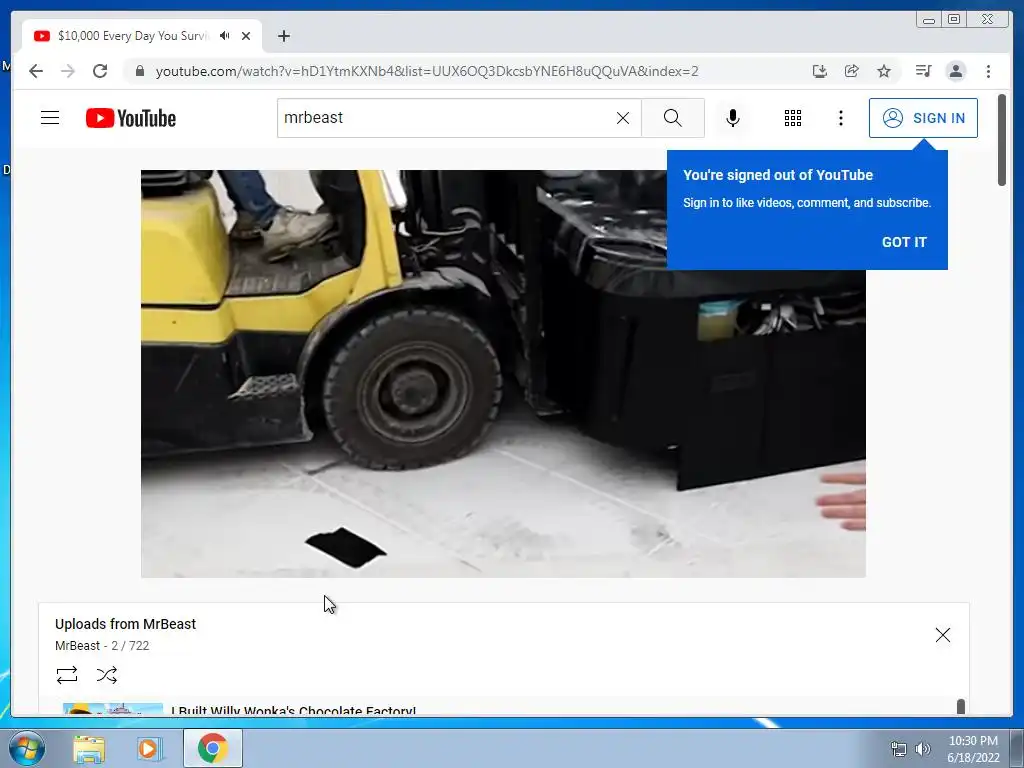Click the address bar URL

click(x=426, y=71)
